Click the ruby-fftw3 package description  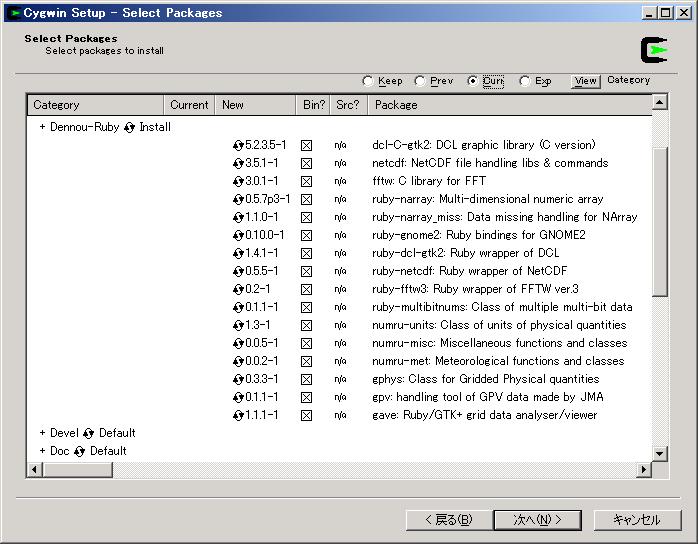(x=475, y=289)
